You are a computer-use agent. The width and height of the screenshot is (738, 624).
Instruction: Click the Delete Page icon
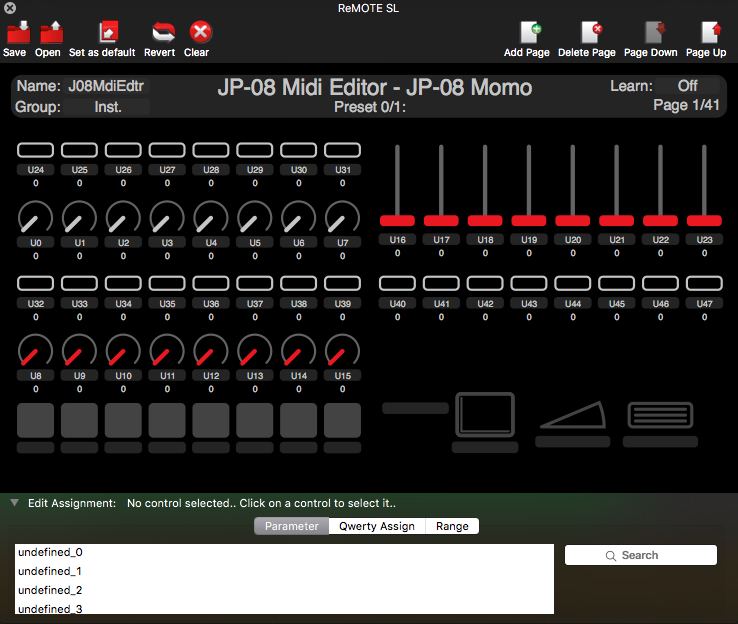[x=591, y=32]
